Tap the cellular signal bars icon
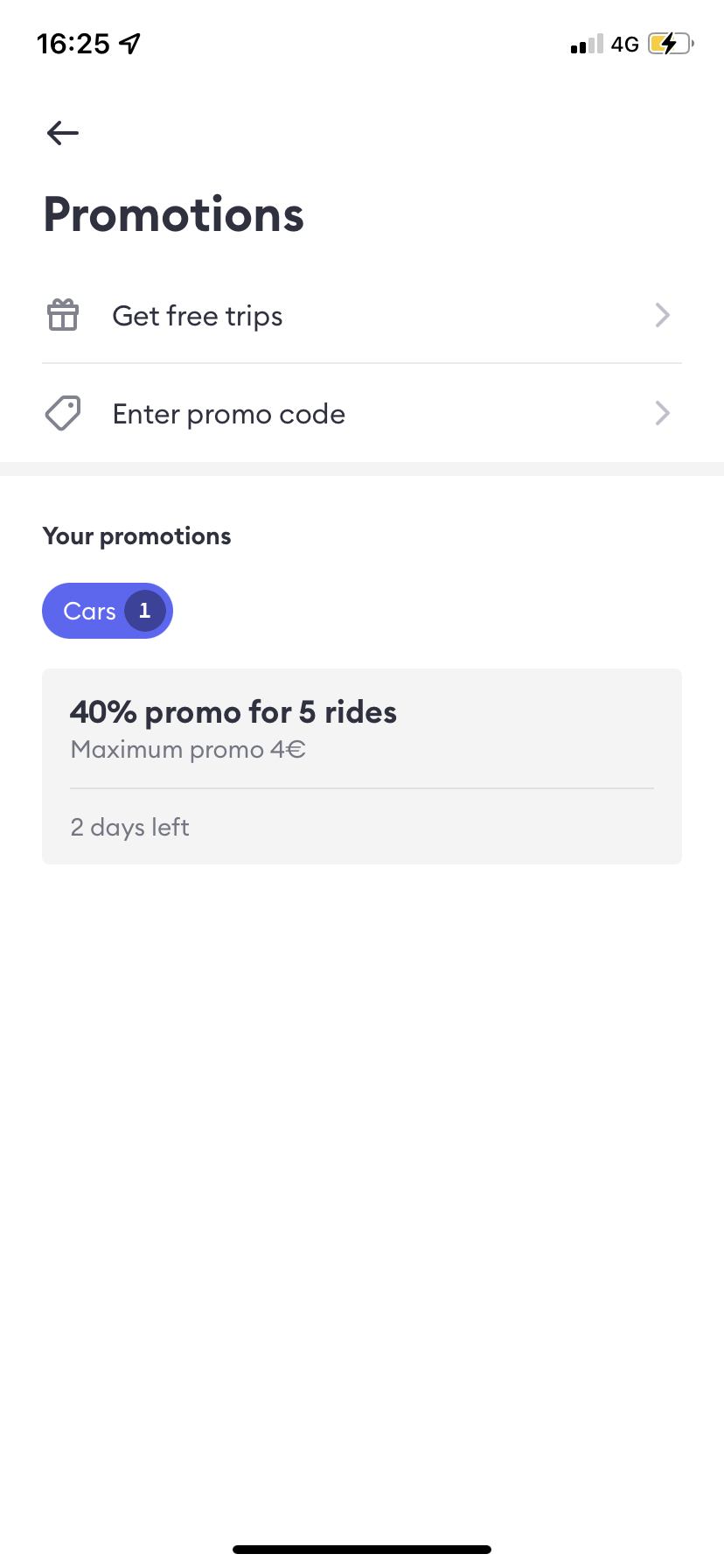The image size is (724, 1568). click(x=587, y=44)
